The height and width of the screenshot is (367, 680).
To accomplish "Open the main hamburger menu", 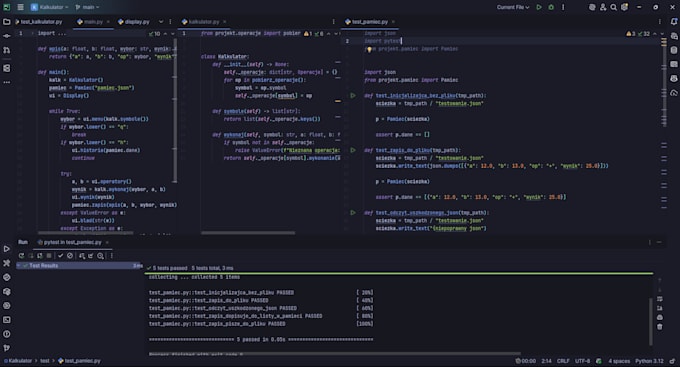I will [20, 7].
